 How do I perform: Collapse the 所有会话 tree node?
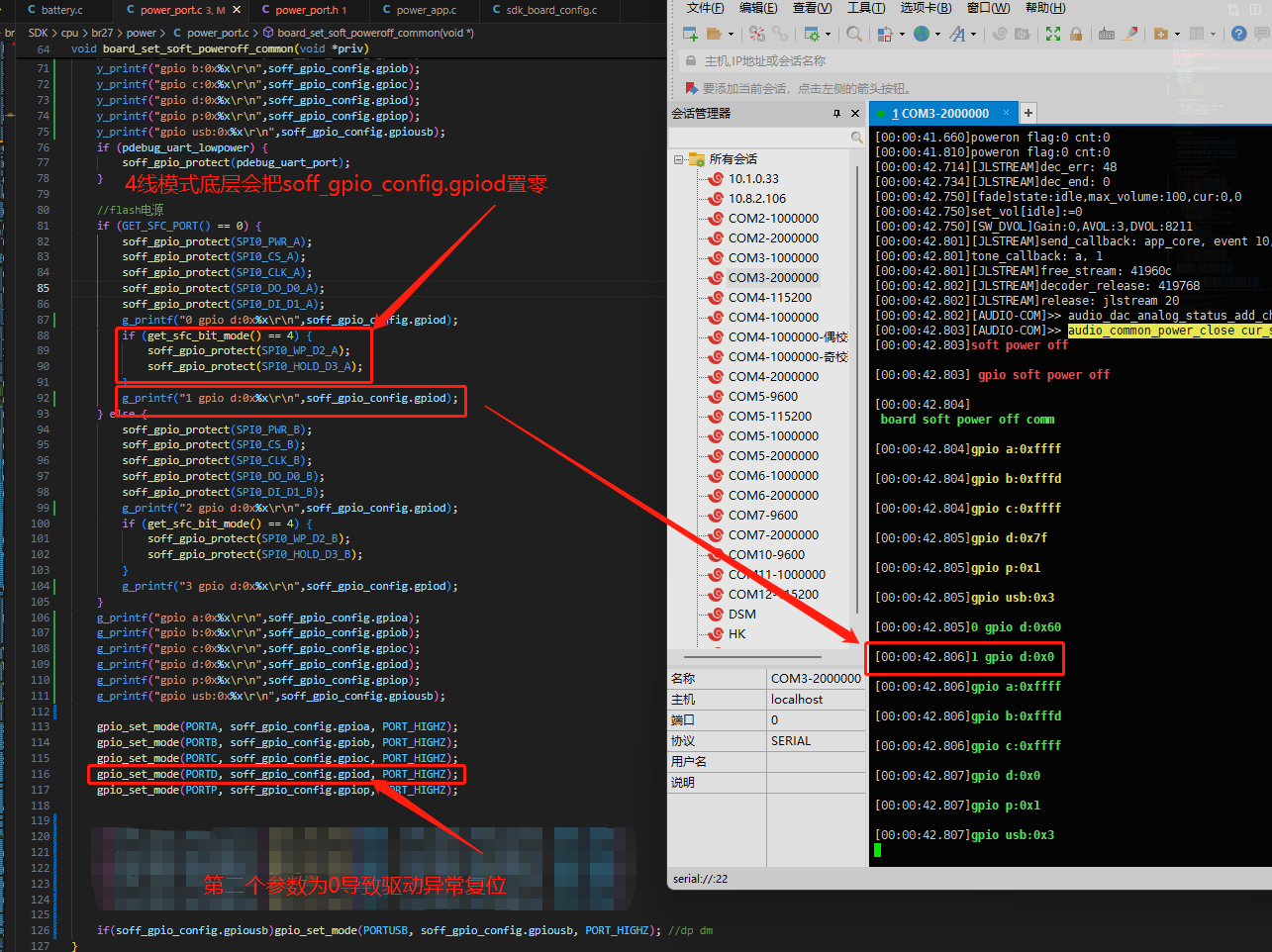pos(679,159)
